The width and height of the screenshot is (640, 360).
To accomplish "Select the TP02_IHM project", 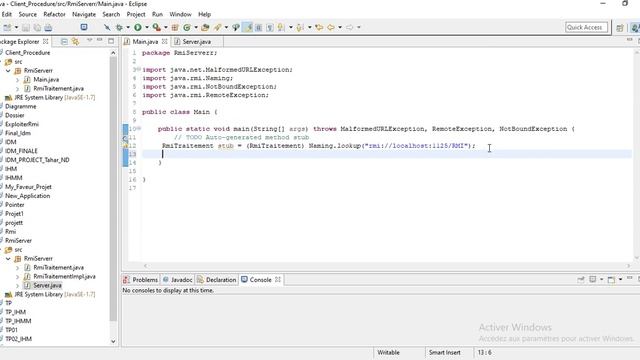I will (18, 339).
